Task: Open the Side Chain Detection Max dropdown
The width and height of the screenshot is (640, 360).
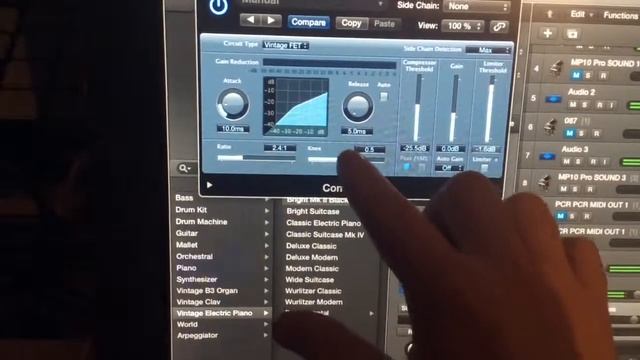Action: (488, 50)
